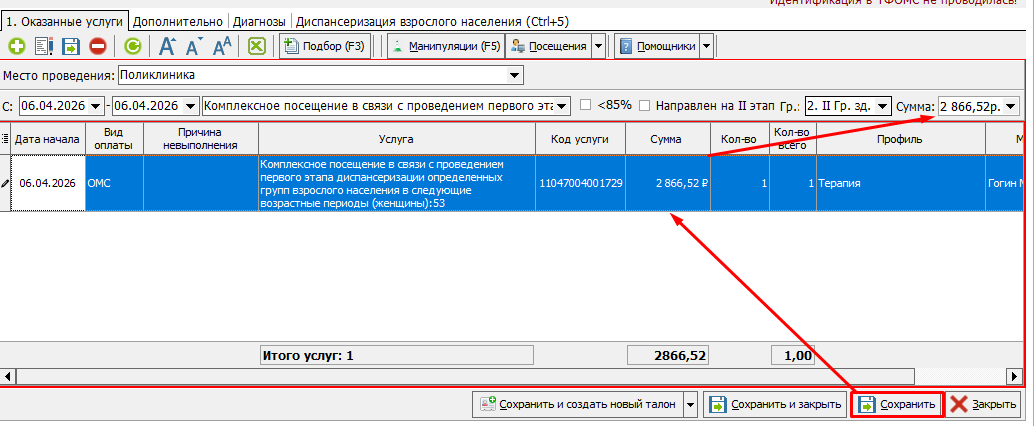Click the green add service icon
The height and width of the screenshot is (426, 1034).
pos(17,46)
